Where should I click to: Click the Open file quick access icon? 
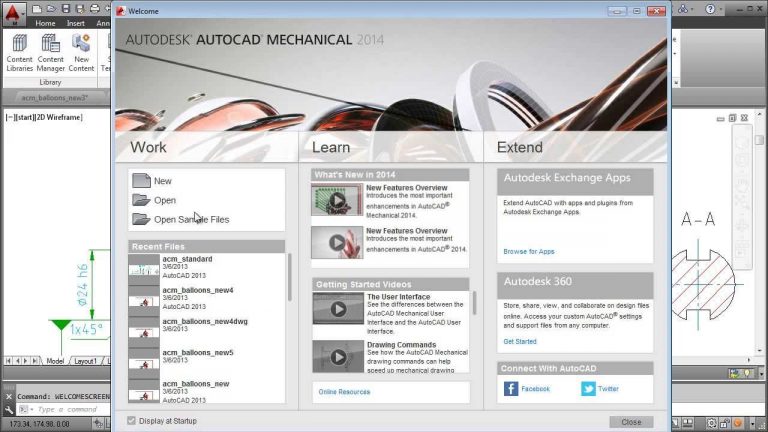pyautogui.click(x=51, y=9)
